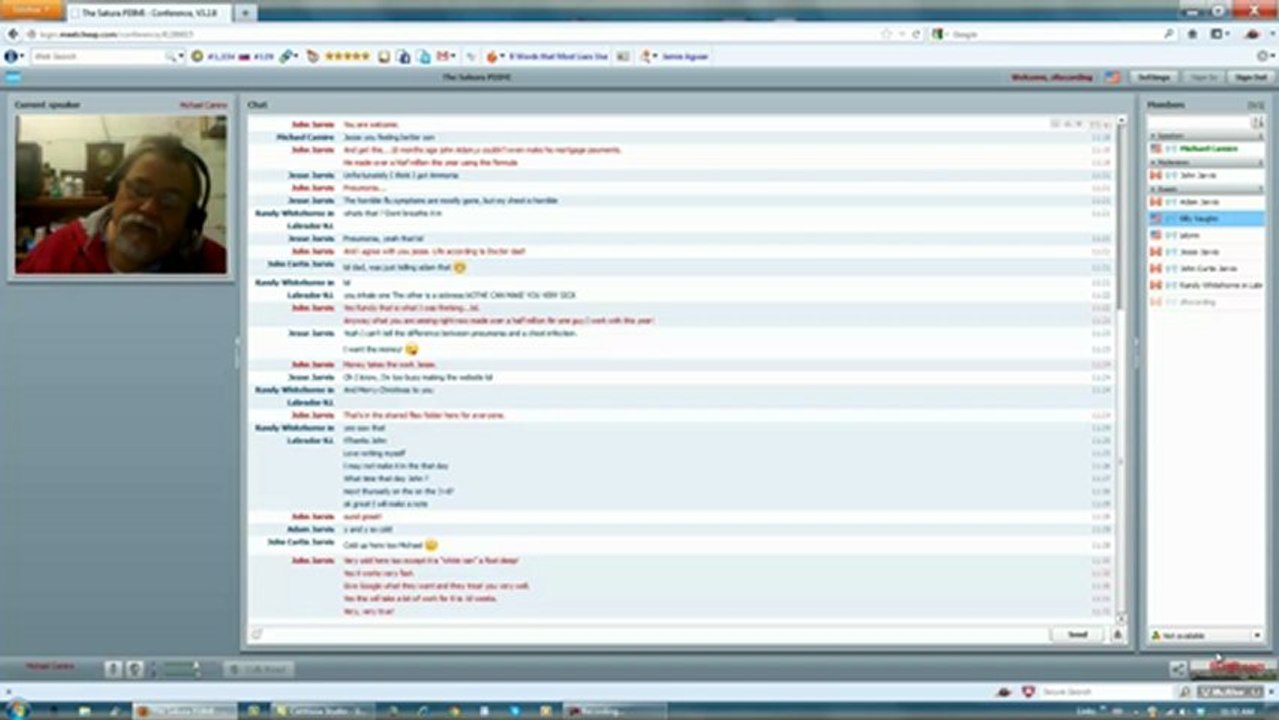Click the Send chat button
Screen dimensions: 1279x720
pyautogui.click(x=1077, y=634)
